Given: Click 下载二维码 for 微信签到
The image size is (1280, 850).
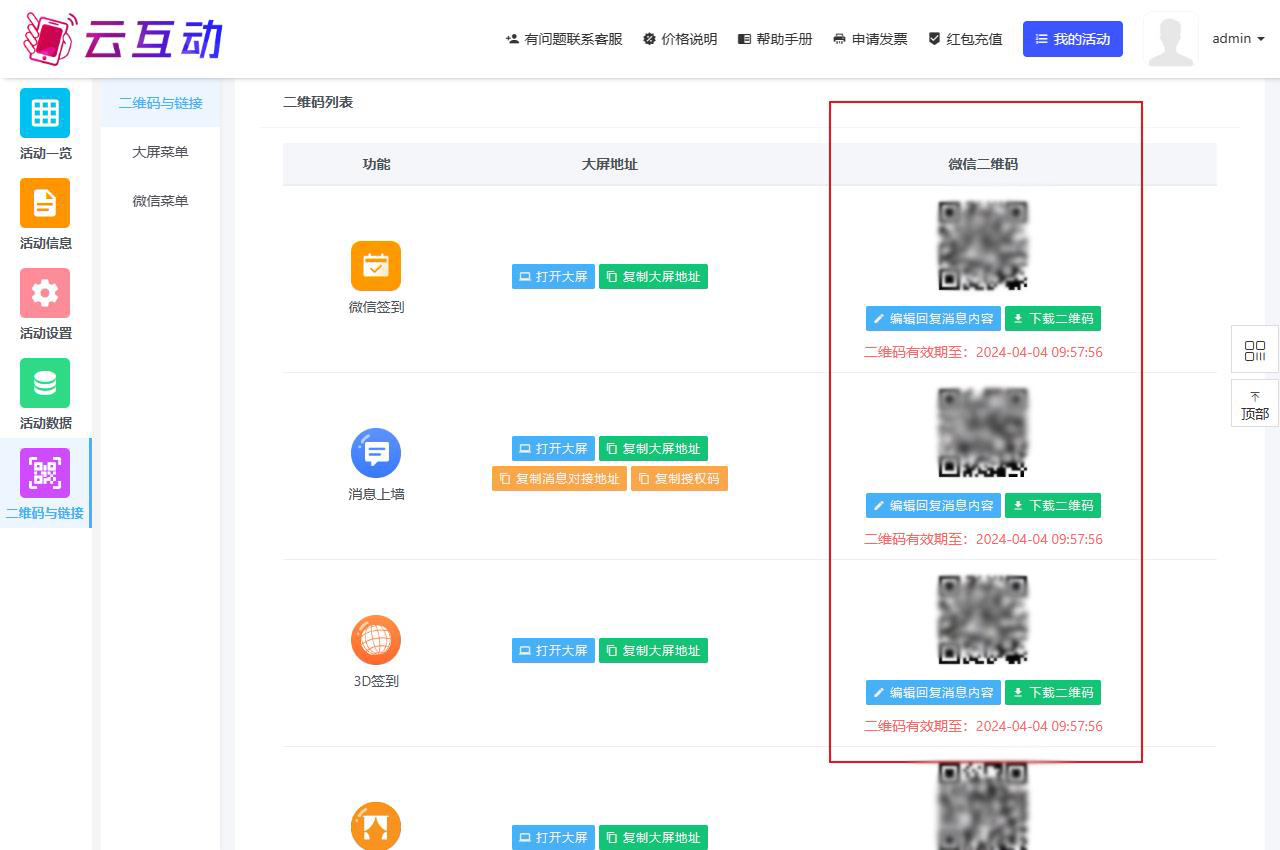Looking at the screenshot, I should tap(1053, 319).
